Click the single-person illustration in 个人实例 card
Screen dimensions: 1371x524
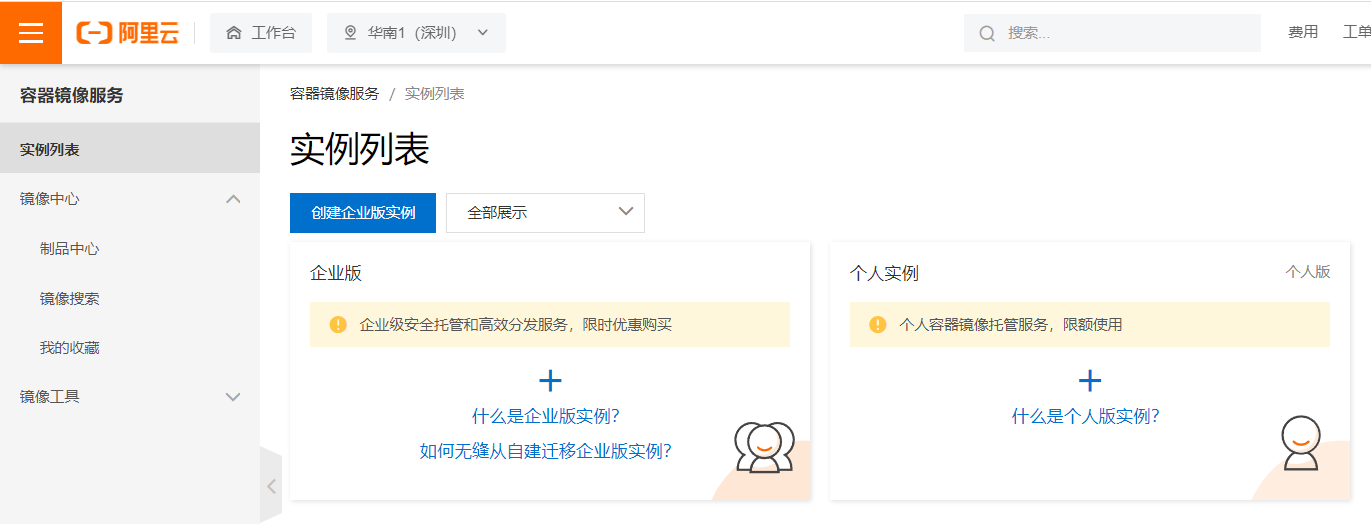coord(1301,443)
